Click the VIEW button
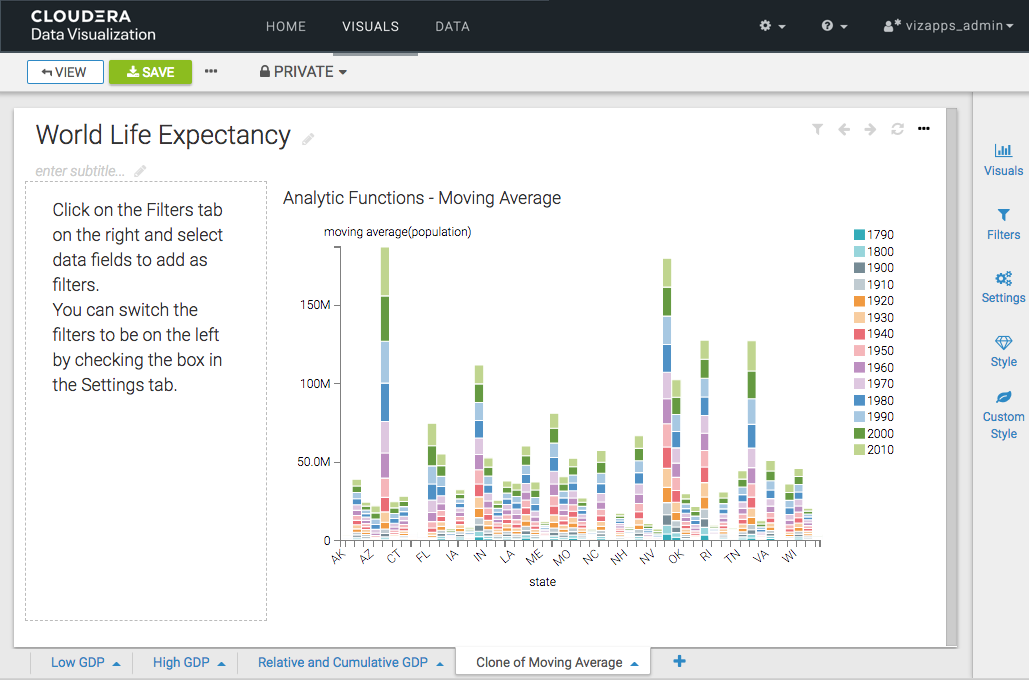This screenshot has height=680, width=1029. (65, 72)
